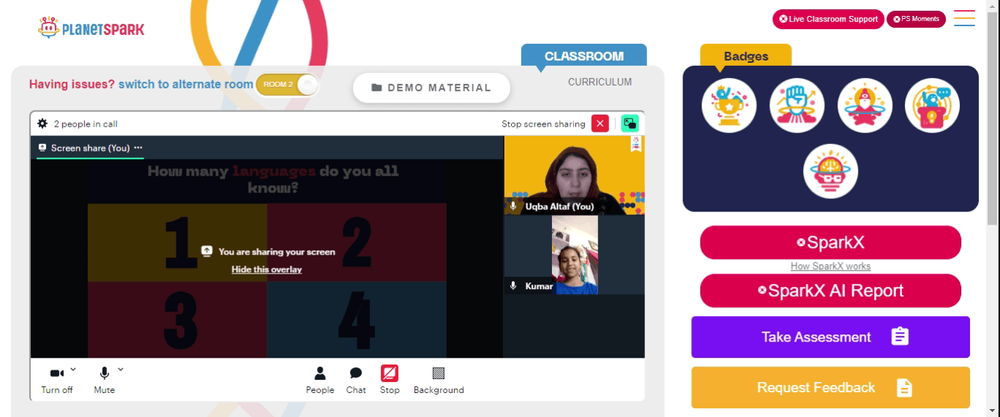Open Screen share three-dots options
The height and width of the screenshot is (417, 1000).
(x=138, y=148)
